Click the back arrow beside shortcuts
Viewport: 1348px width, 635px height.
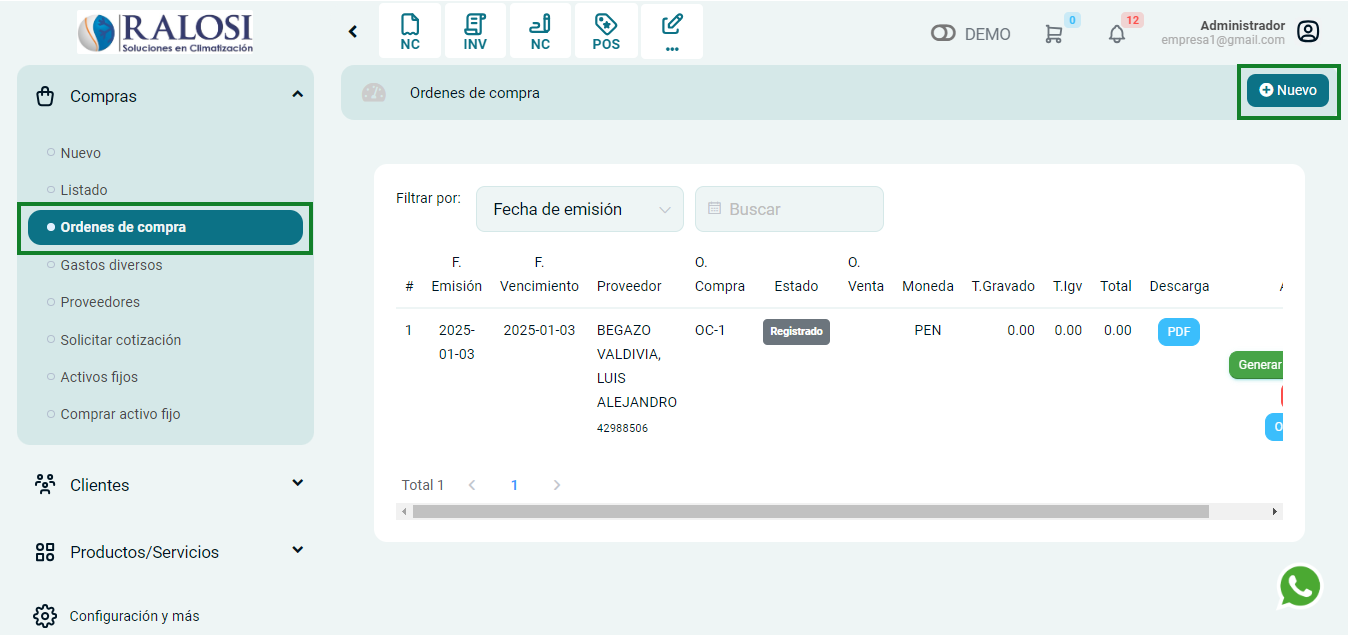(353, 32)
